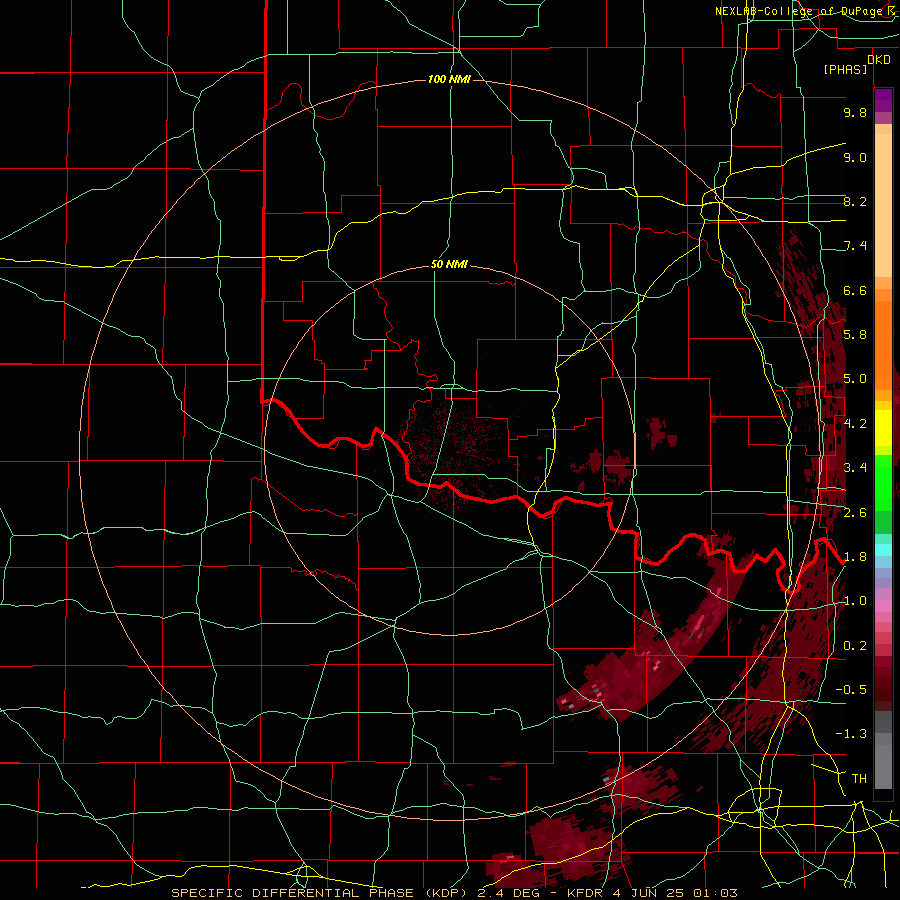Click the 5.8 legend value
This screenshot has width=900, height=900.
point(855,335)
